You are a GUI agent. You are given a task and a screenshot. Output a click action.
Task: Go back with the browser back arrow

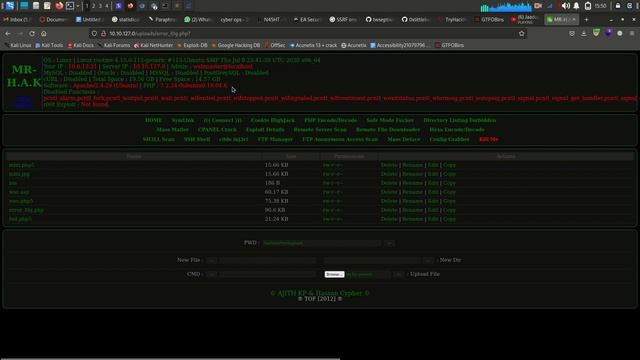pos(8,33)
